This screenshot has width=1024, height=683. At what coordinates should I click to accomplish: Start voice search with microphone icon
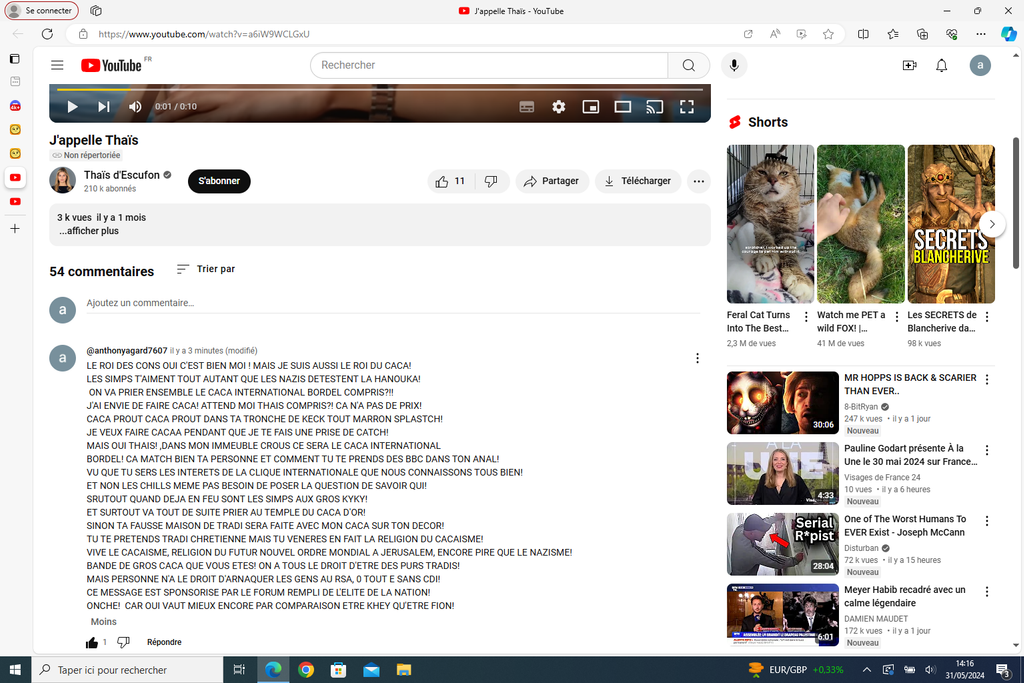coord(734,65)
